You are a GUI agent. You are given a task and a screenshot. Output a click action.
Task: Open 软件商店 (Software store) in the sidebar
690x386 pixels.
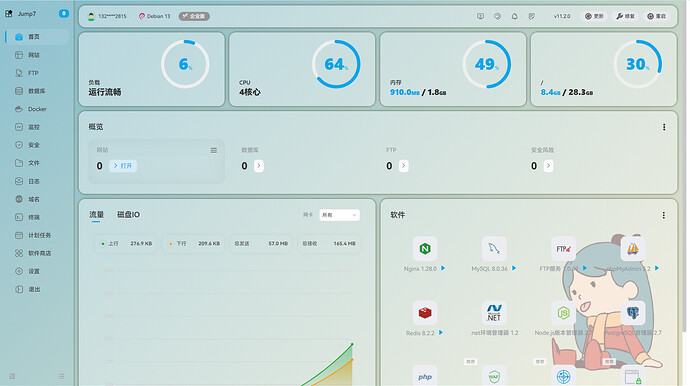pyautogui.click(x=37, y=254)
